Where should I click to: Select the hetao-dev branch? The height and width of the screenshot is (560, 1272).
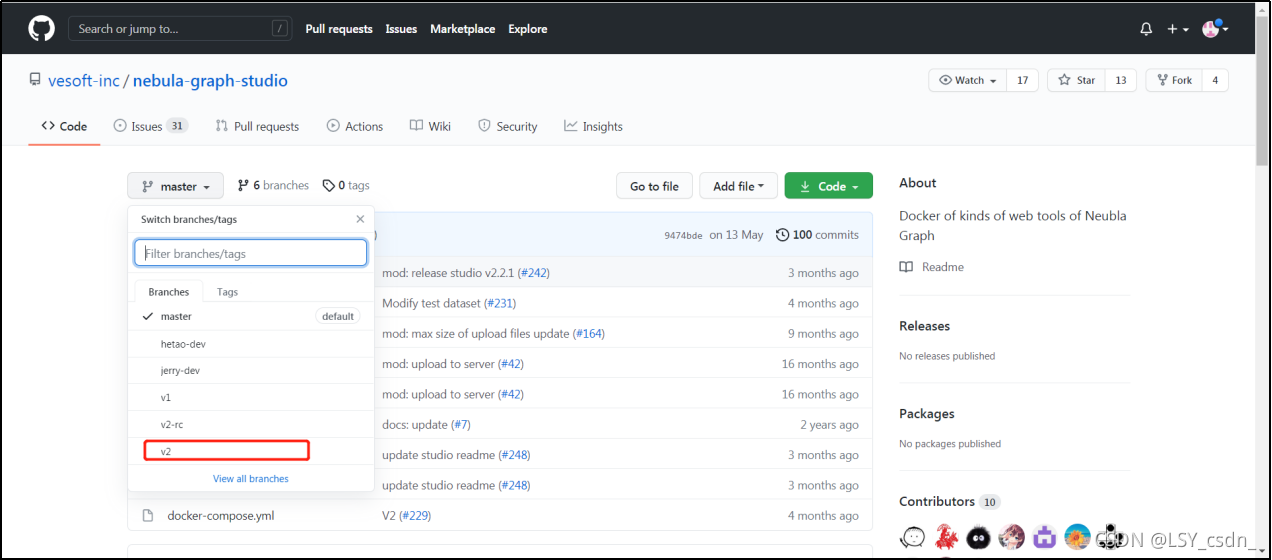coord(251,344)
